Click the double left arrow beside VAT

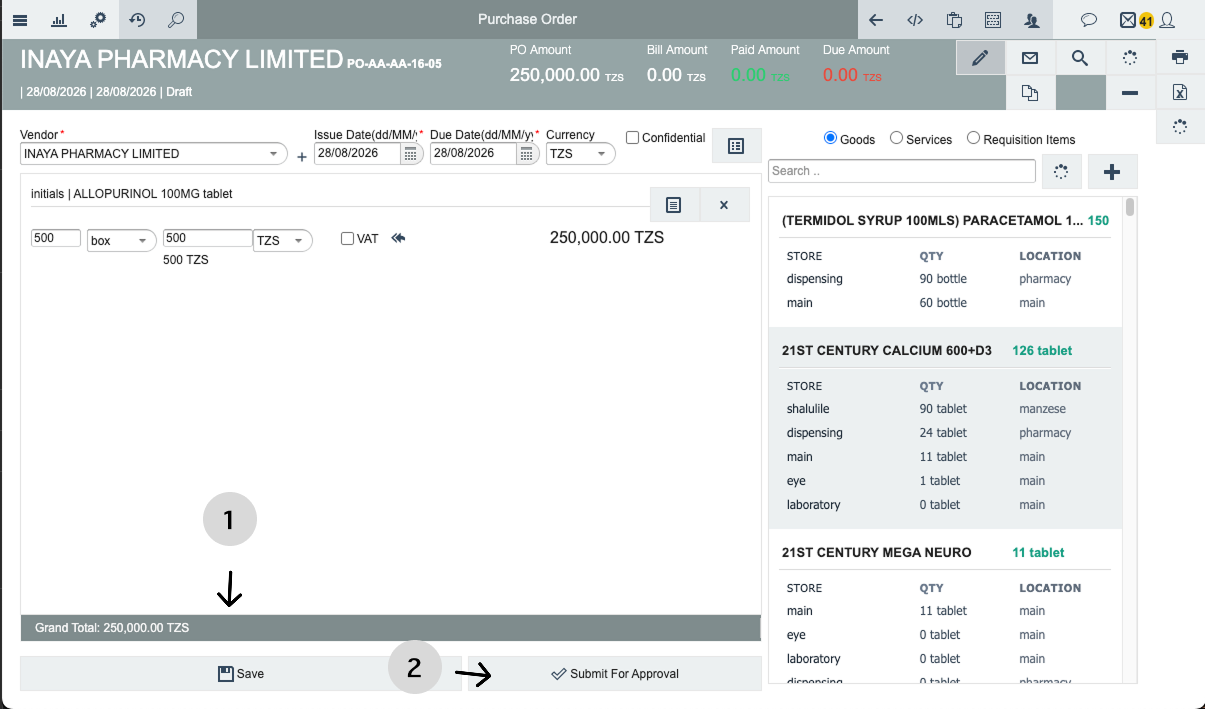[398, 238]
